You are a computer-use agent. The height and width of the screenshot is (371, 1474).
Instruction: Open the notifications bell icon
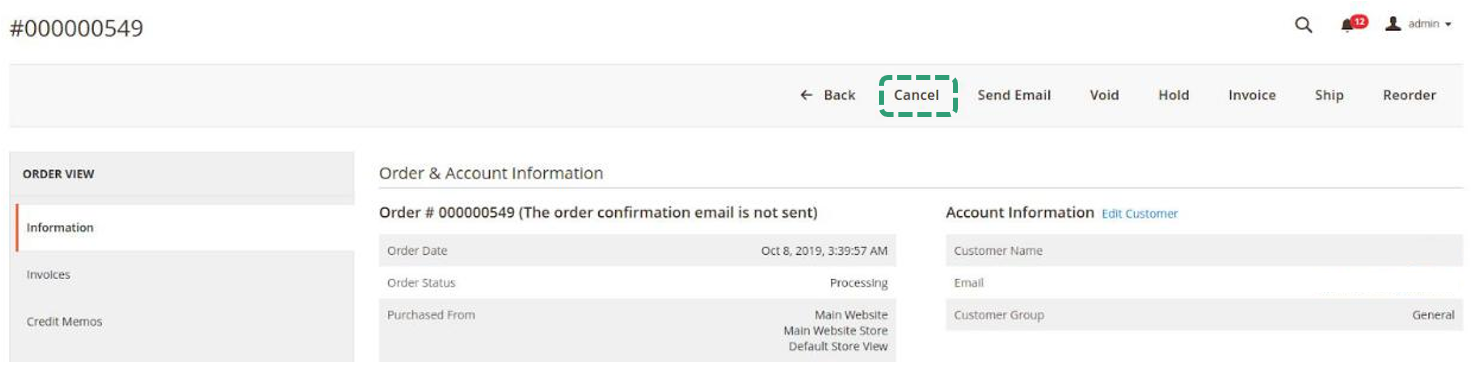pyautogui.click(x=1348, y=26)
